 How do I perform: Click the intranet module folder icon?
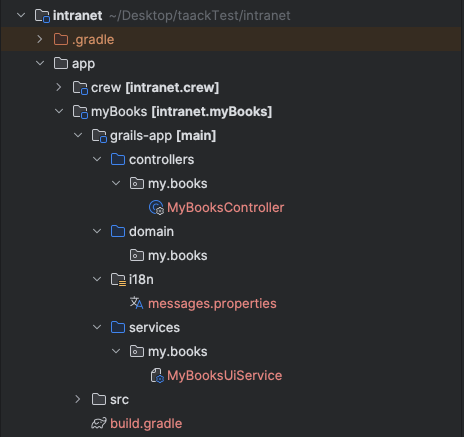42,15
